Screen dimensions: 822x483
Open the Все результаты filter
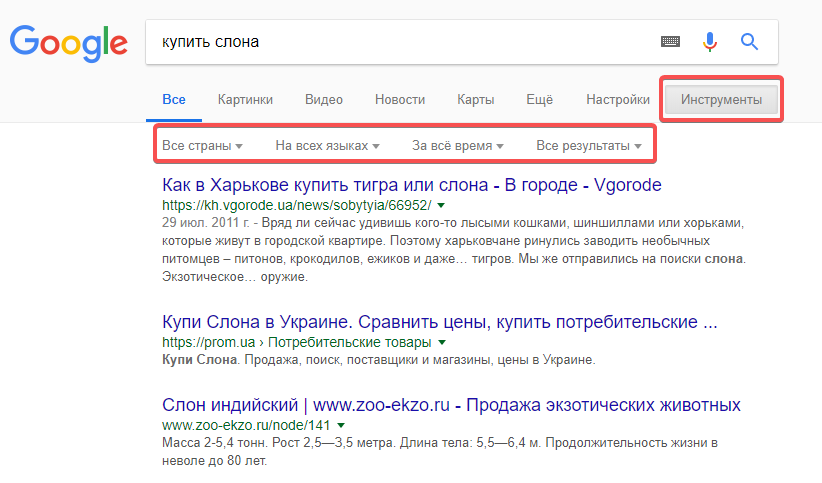(589, 146)
